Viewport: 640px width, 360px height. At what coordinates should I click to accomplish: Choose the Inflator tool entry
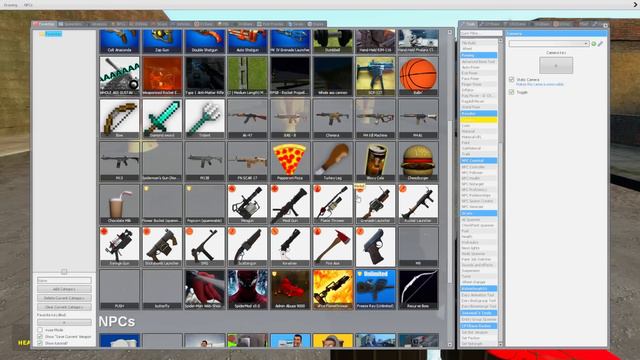pyautogui.click(x=479, y=90)
